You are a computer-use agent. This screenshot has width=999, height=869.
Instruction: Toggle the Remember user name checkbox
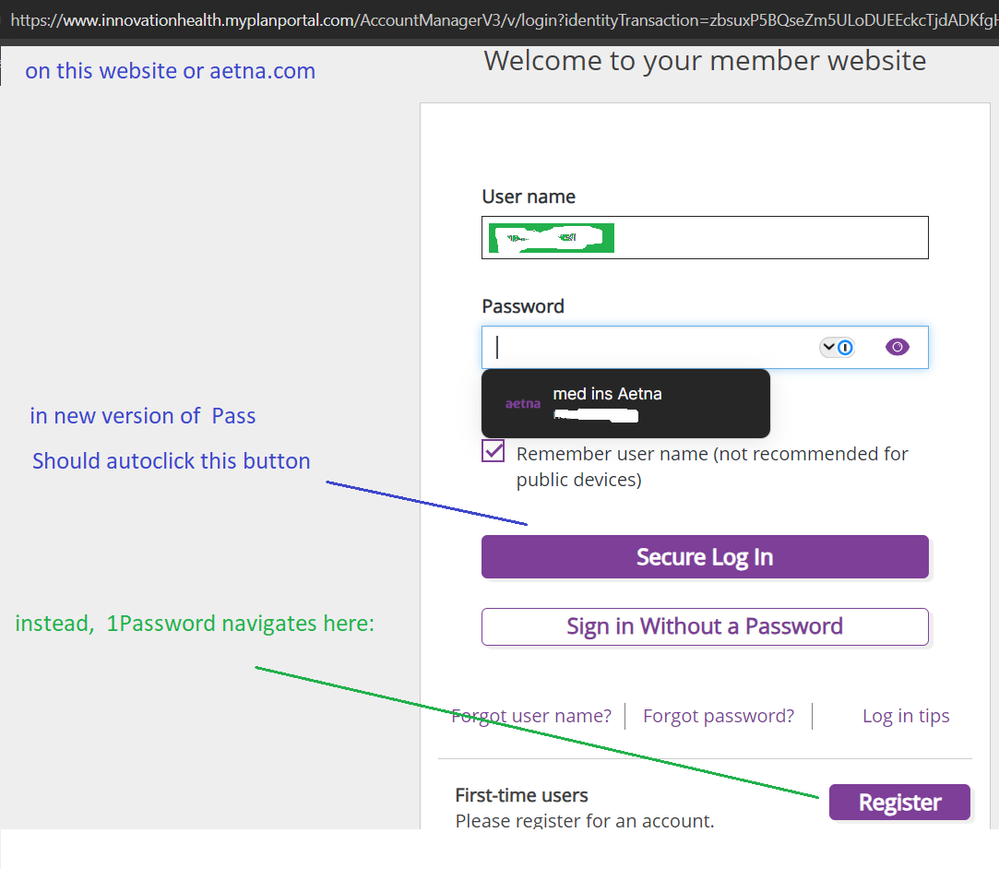click(494, 452)
